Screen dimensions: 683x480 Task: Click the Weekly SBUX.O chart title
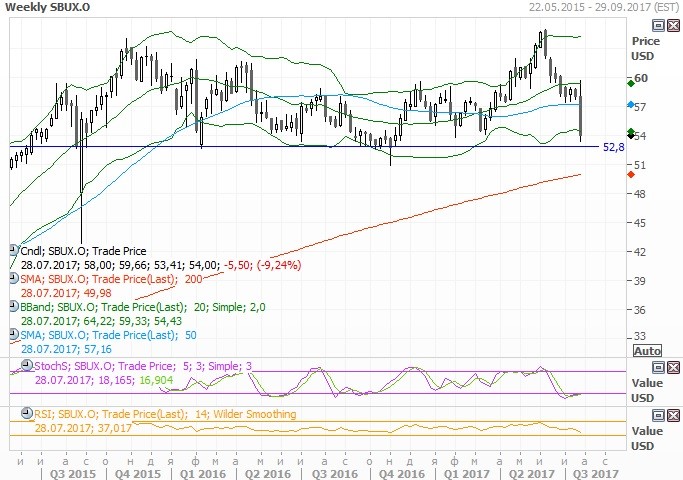point(47,7)
